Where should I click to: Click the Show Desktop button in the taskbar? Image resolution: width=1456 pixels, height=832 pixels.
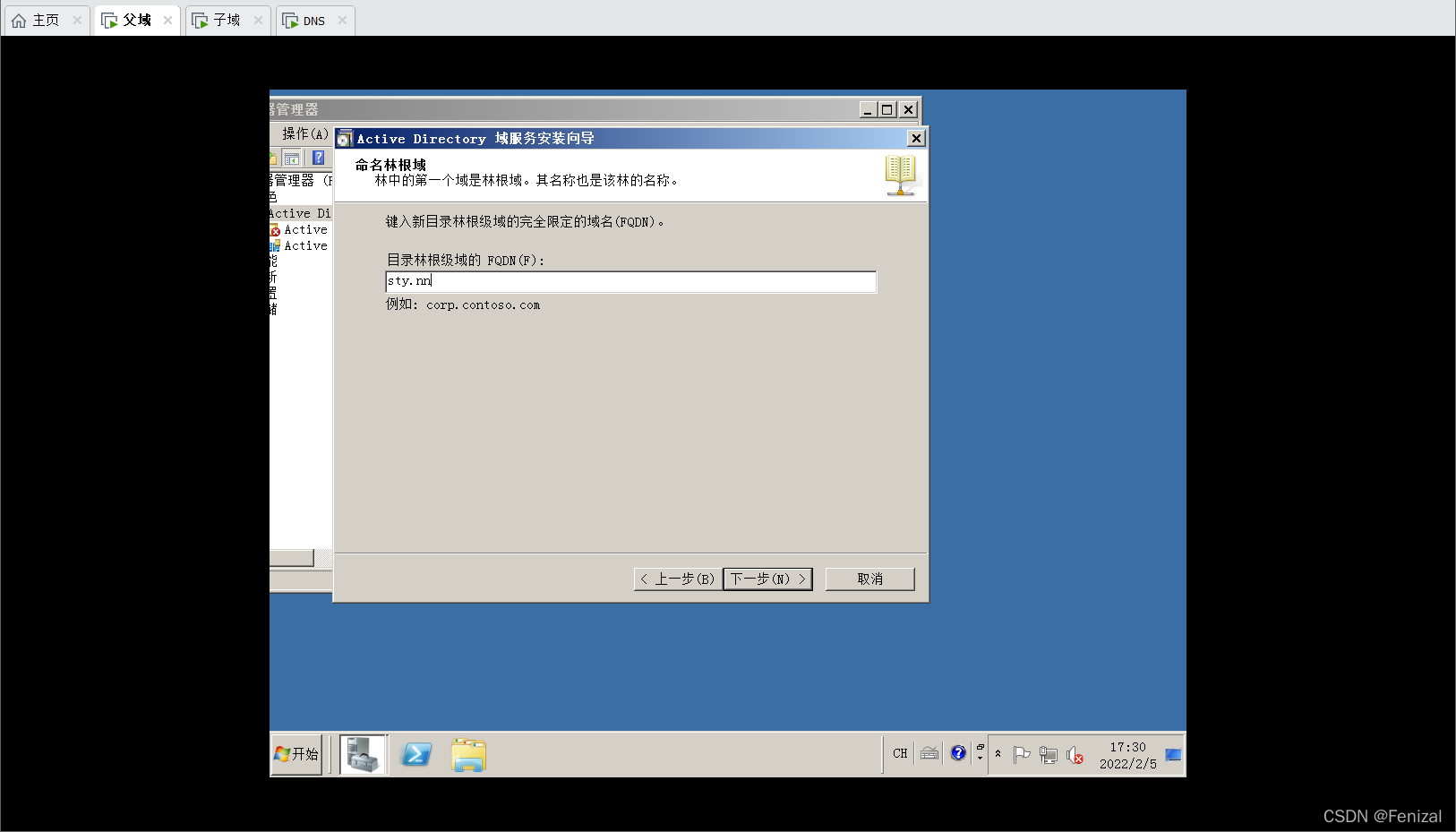tap(1173, 755)
